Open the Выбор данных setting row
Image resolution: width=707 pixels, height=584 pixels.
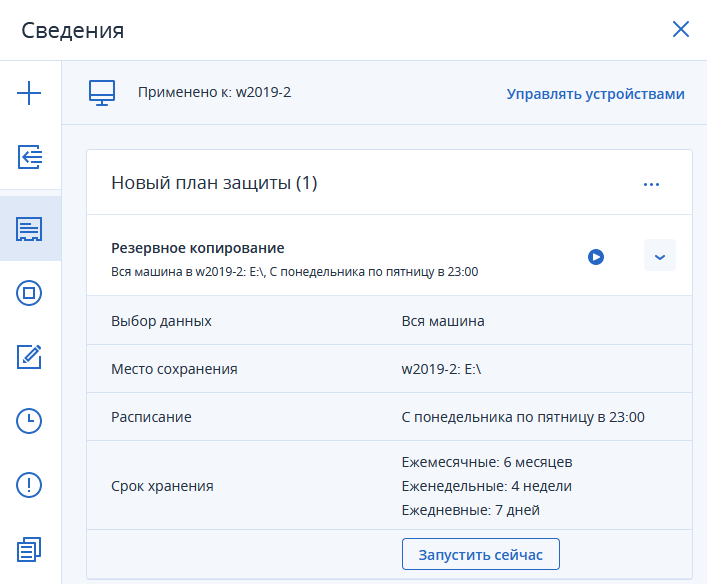[x=389, y=321]
